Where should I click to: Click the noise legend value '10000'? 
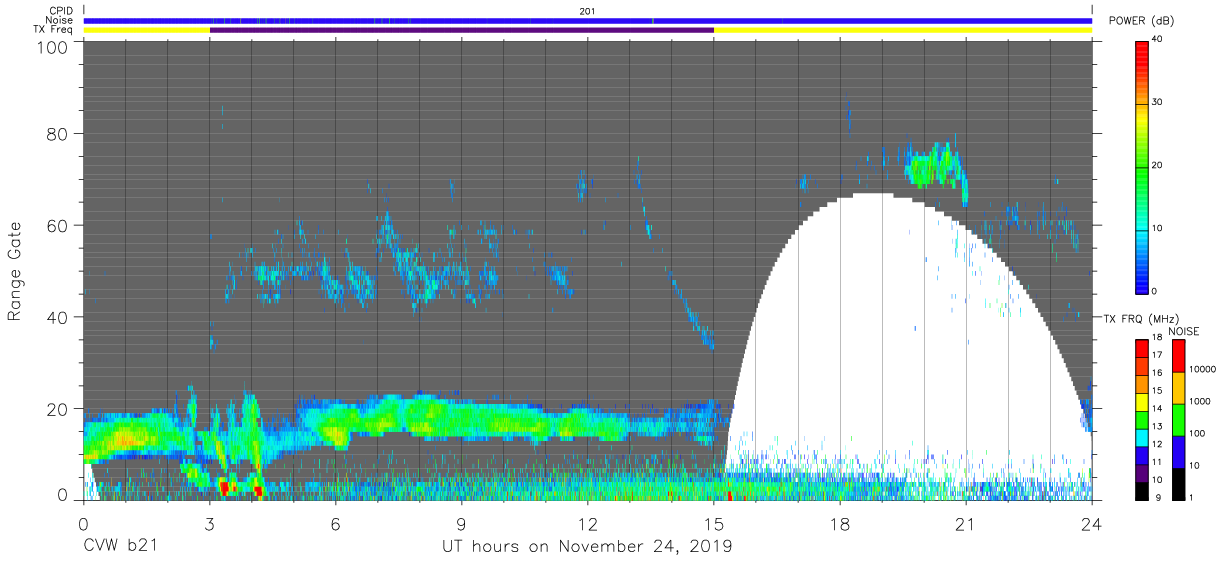pyautogui.click(x=1201, y=369)
